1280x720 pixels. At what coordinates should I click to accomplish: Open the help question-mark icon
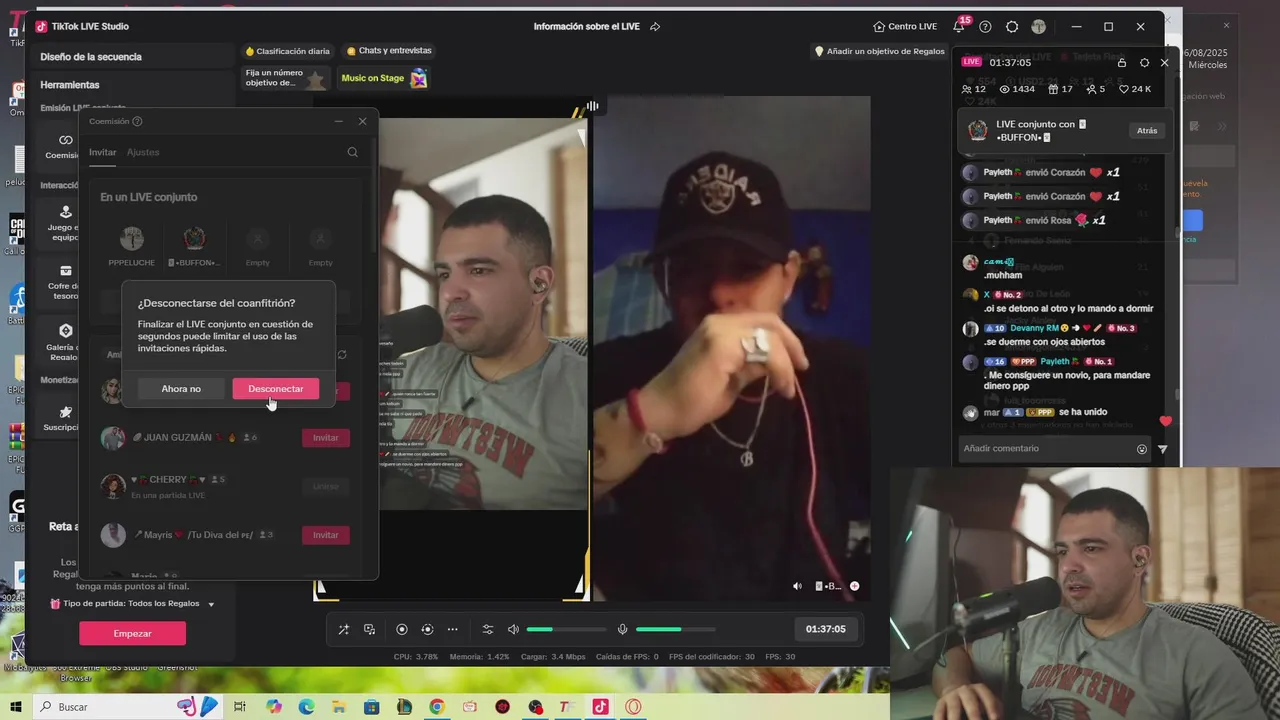click(986, 27)
